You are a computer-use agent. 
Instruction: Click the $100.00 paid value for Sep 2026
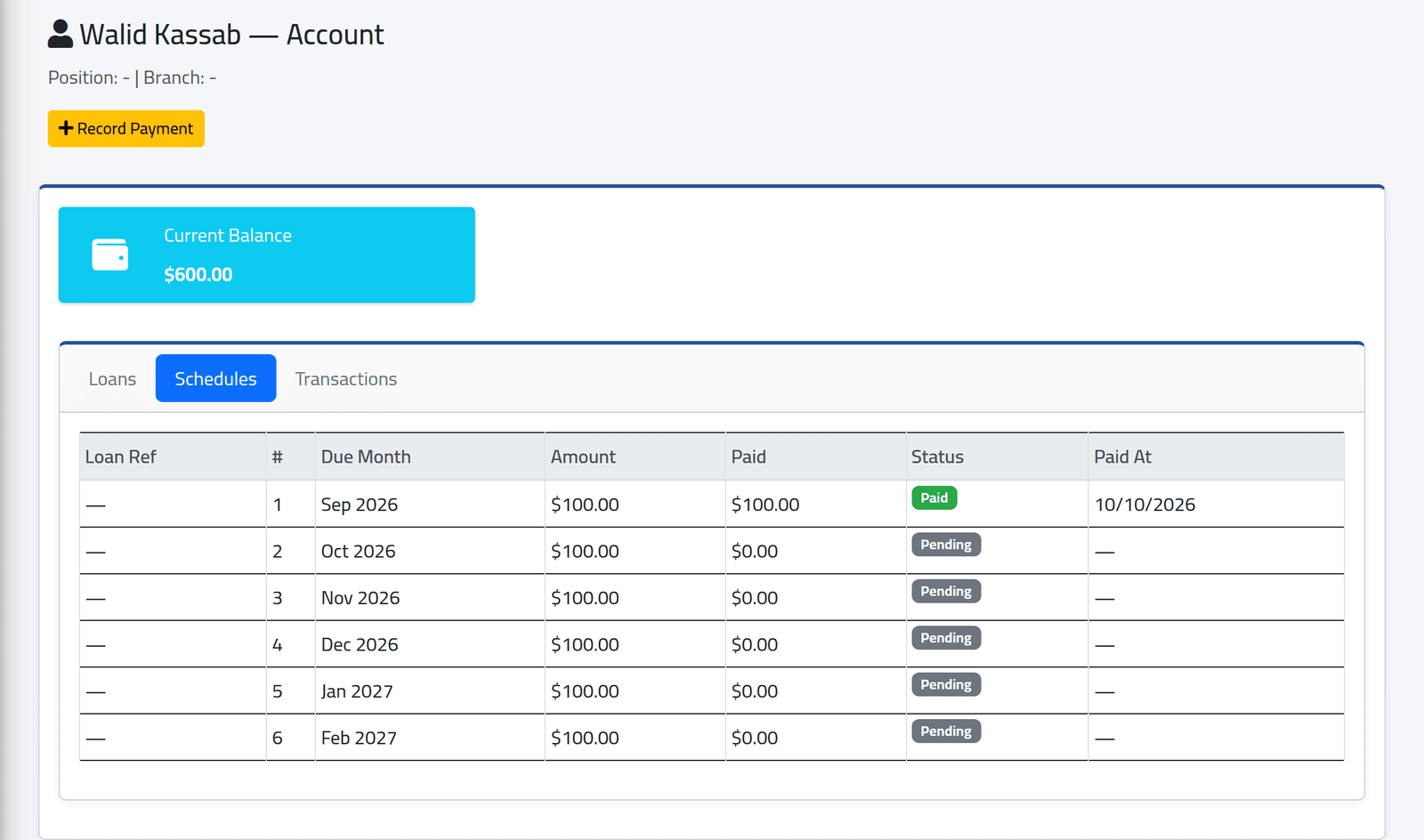[765, 505]
